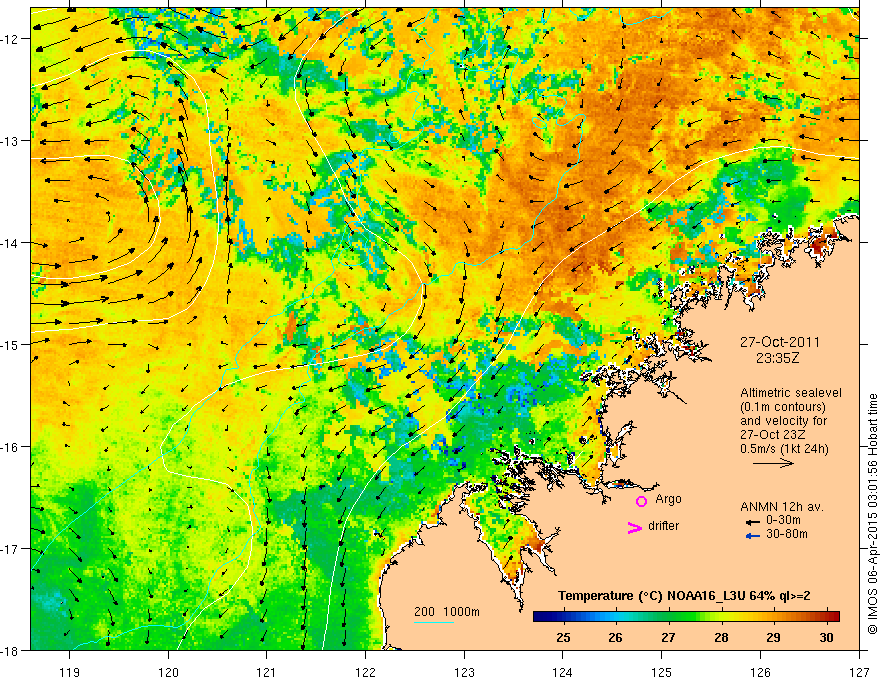Click the time text 23:35Z
The height and width of the screenshot is (680, 880).
tap(777, 358)
